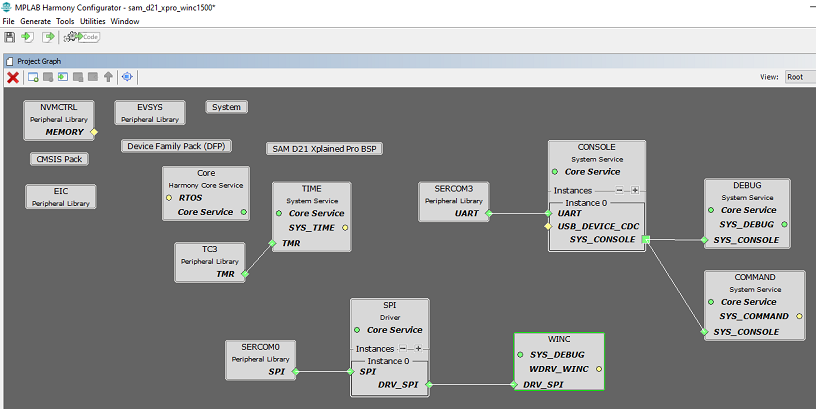Viewport: 816px width, 409px height.
Task: Click the blue center view icon
Action: [x=127, y=77]
